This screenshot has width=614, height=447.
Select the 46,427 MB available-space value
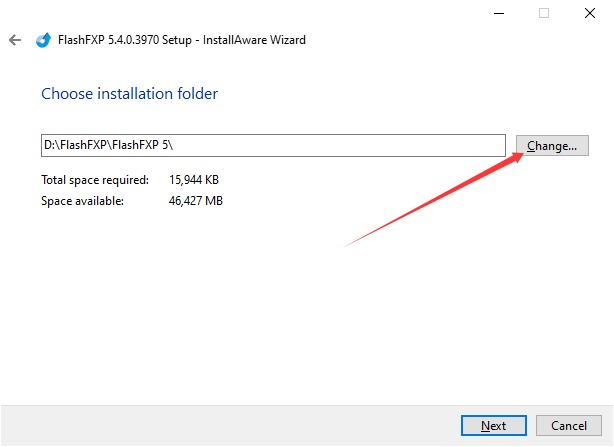(x=196, y=201)
